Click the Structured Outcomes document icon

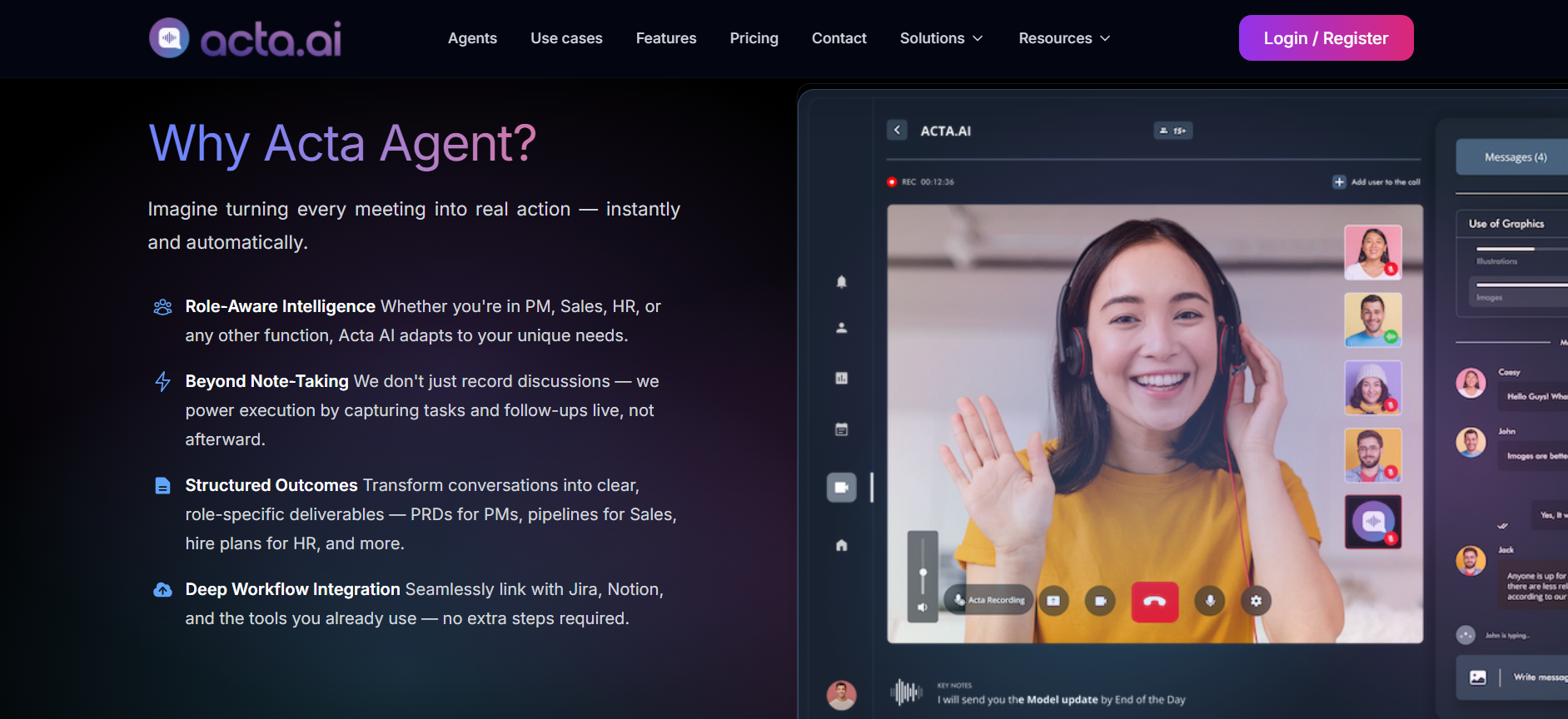pyautogui.click(x=163, y=486)
